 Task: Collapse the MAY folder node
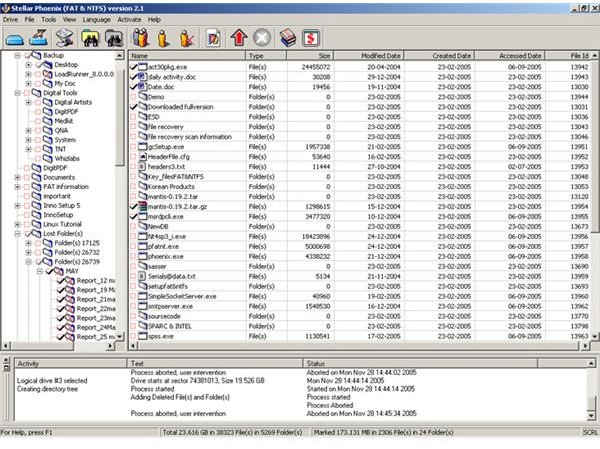tap(39, 271)
